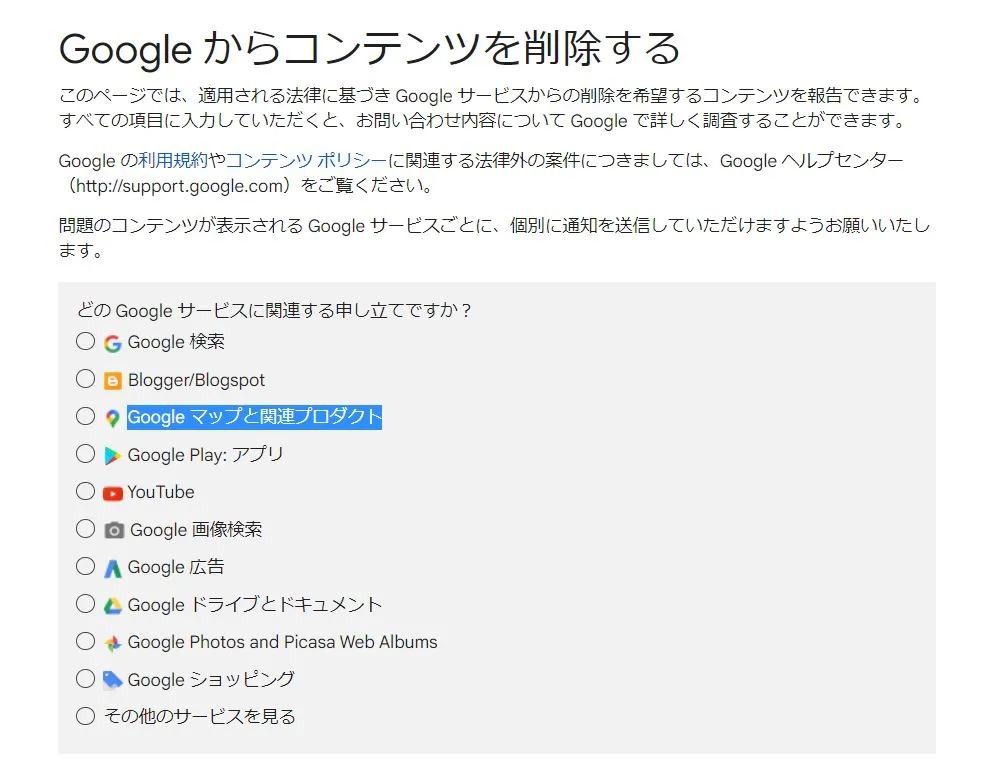Click the Google Photos pinwheel icon
985x770 pixels.
click(113, 643)
